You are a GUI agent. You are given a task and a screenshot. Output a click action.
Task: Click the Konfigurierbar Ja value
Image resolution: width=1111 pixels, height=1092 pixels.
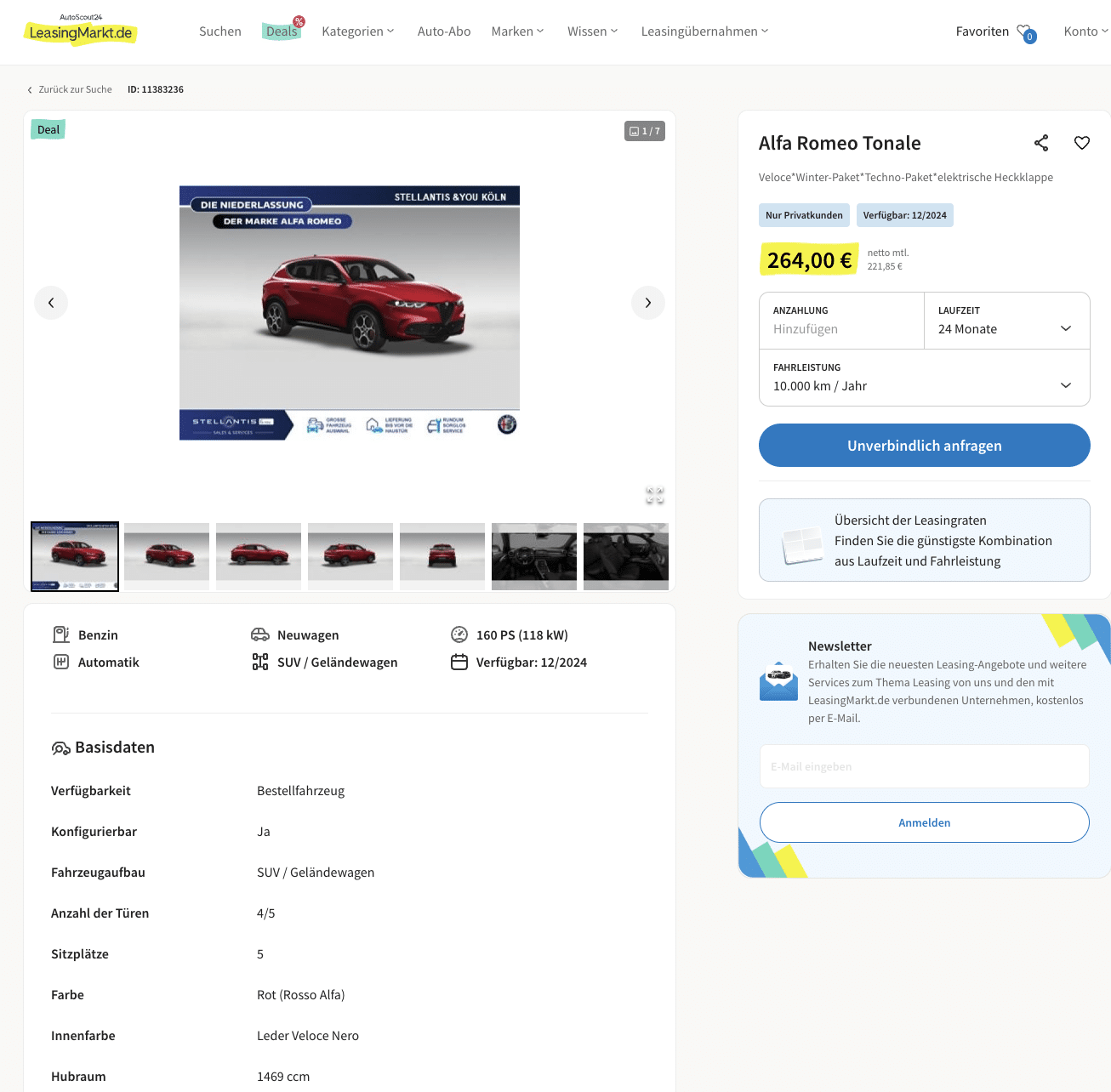coord(264,832)
